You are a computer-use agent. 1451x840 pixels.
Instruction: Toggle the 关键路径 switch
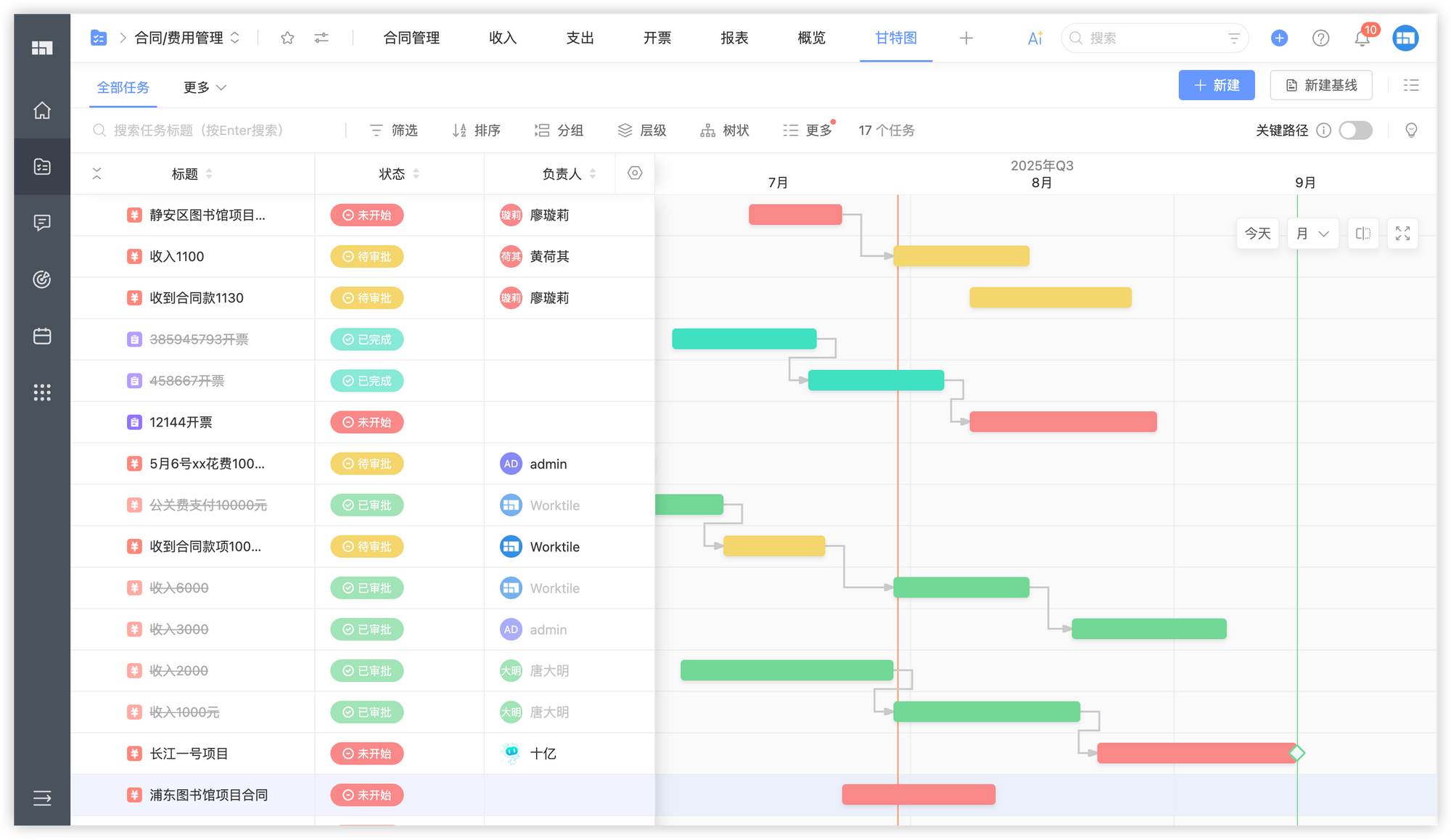1355,130
